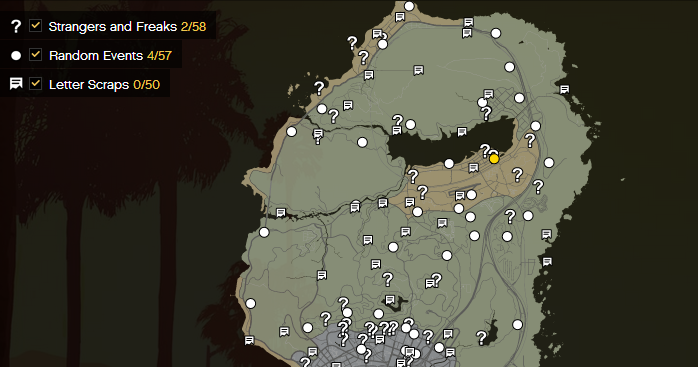Toggle the Random Events checkbox
This screenshot has height=367, width=698.
tap(36, 55)
